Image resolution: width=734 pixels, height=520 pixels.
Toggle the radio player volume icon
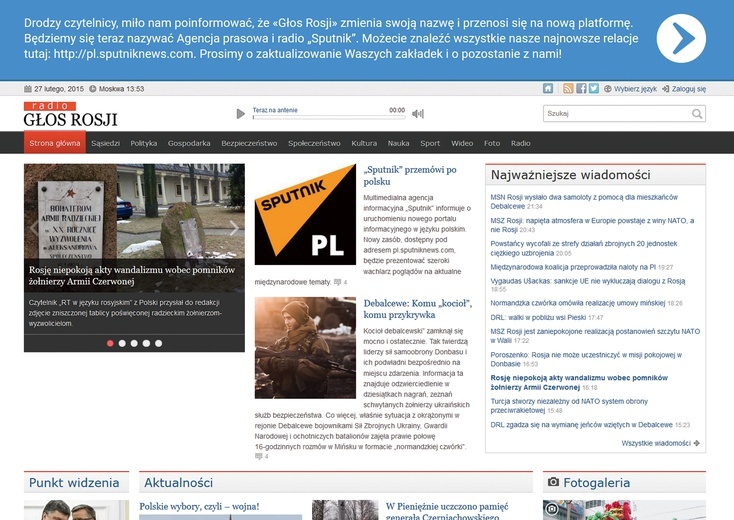tap(418, 114)
